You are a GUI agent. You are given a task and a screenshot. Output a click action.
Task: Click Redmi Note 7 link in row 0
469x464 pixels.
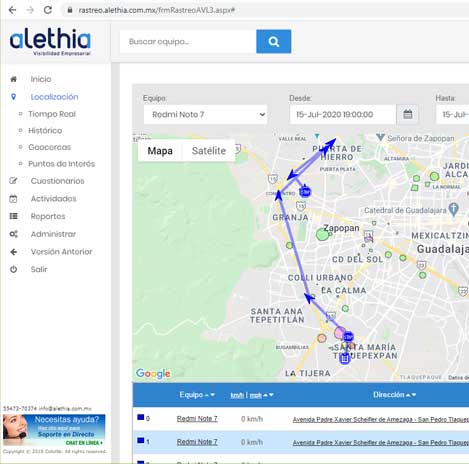(x=197, y=419)
